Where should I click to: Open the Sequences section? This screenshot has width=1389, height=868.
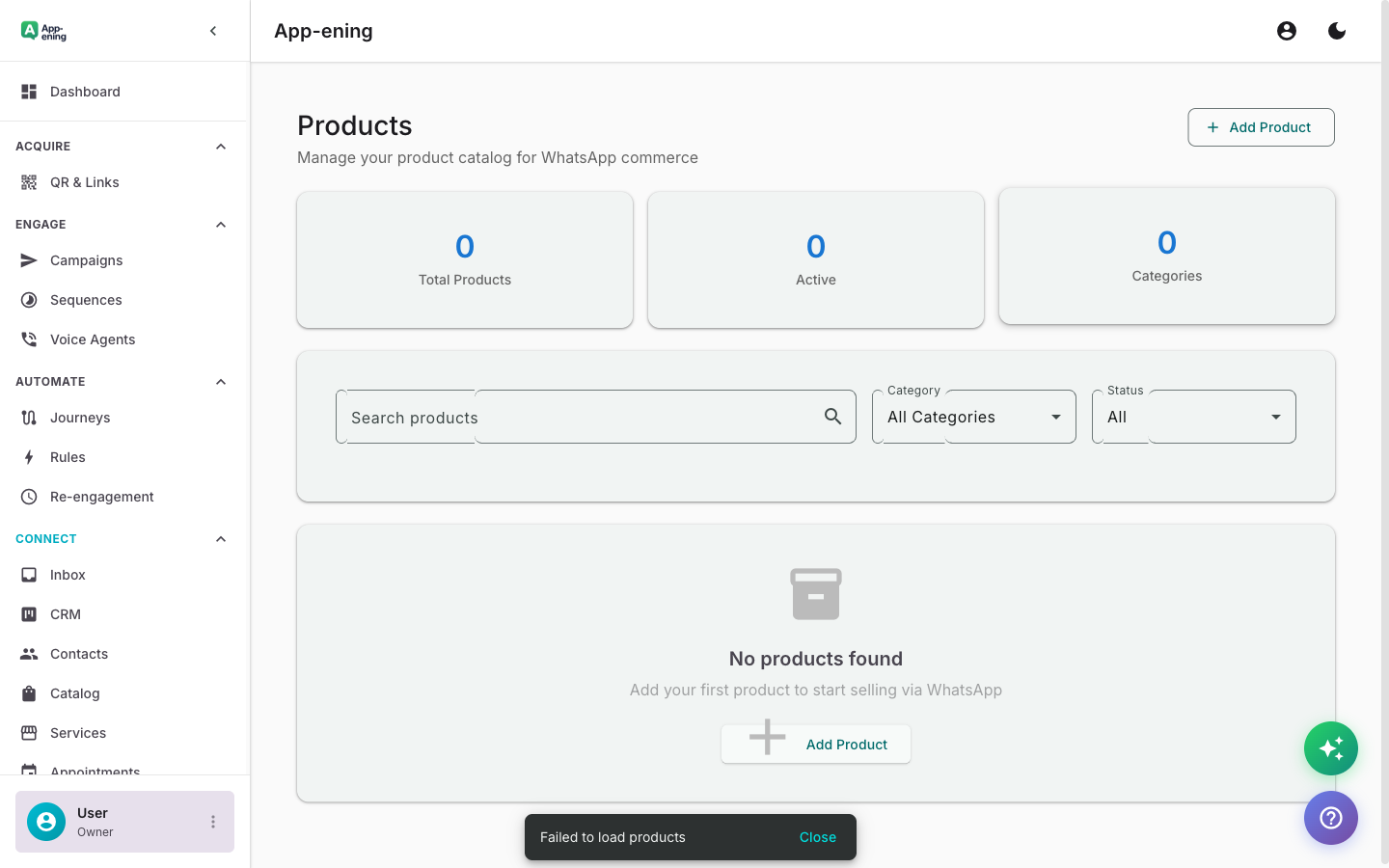point(85,300)
